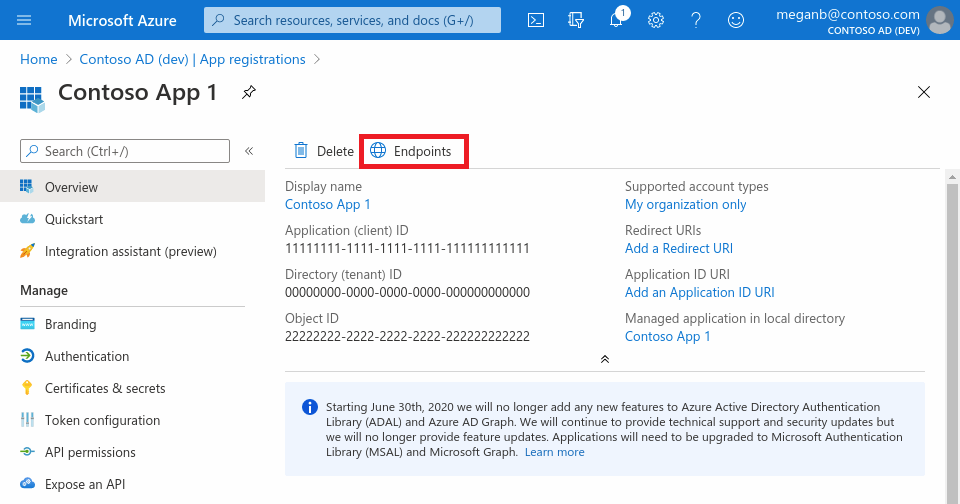Click the Authentication arrow icon
960x504 pixels.
[x=28, y=356]
